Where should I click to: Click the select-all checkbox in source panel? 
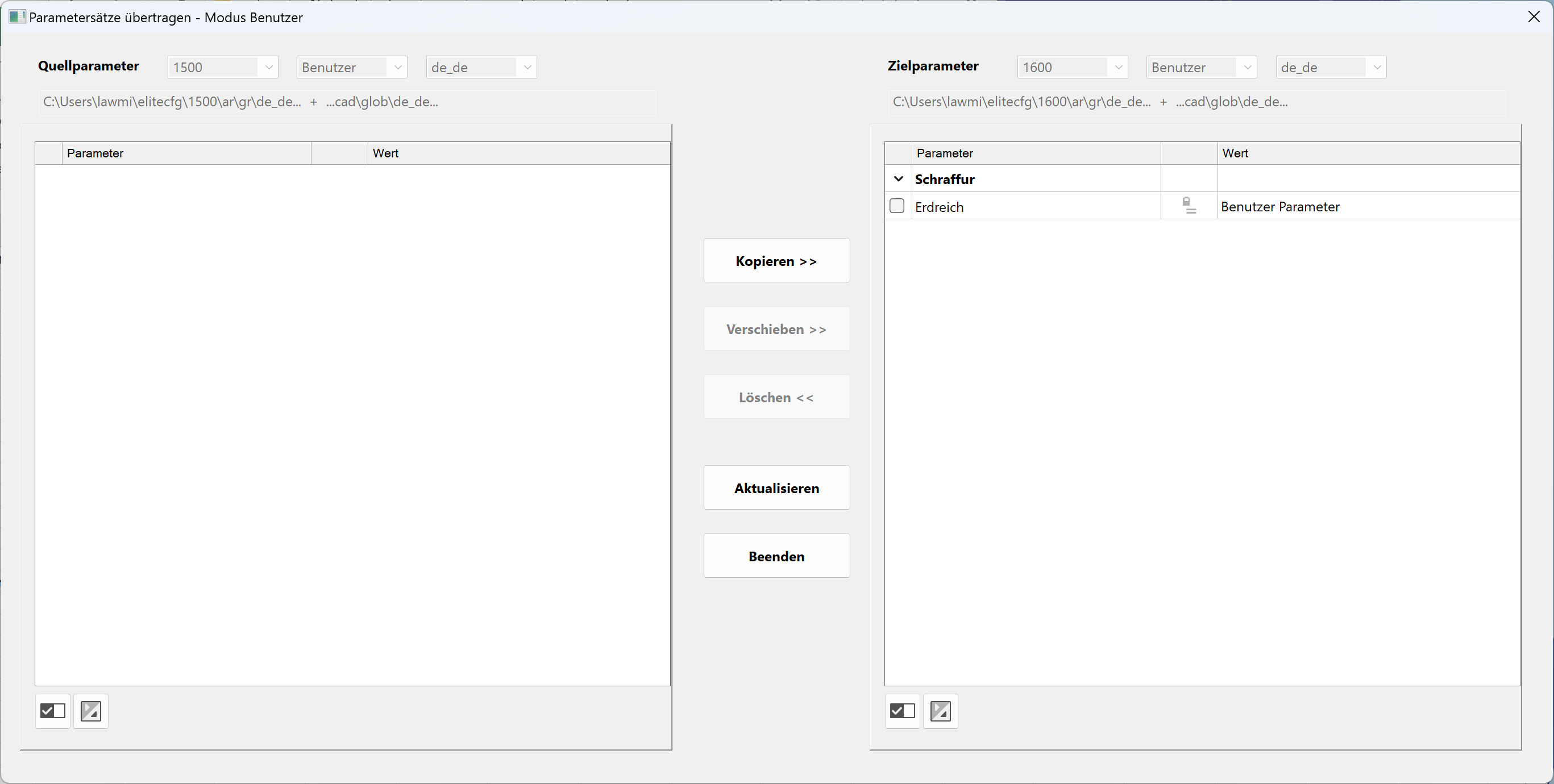coord(52,711)
